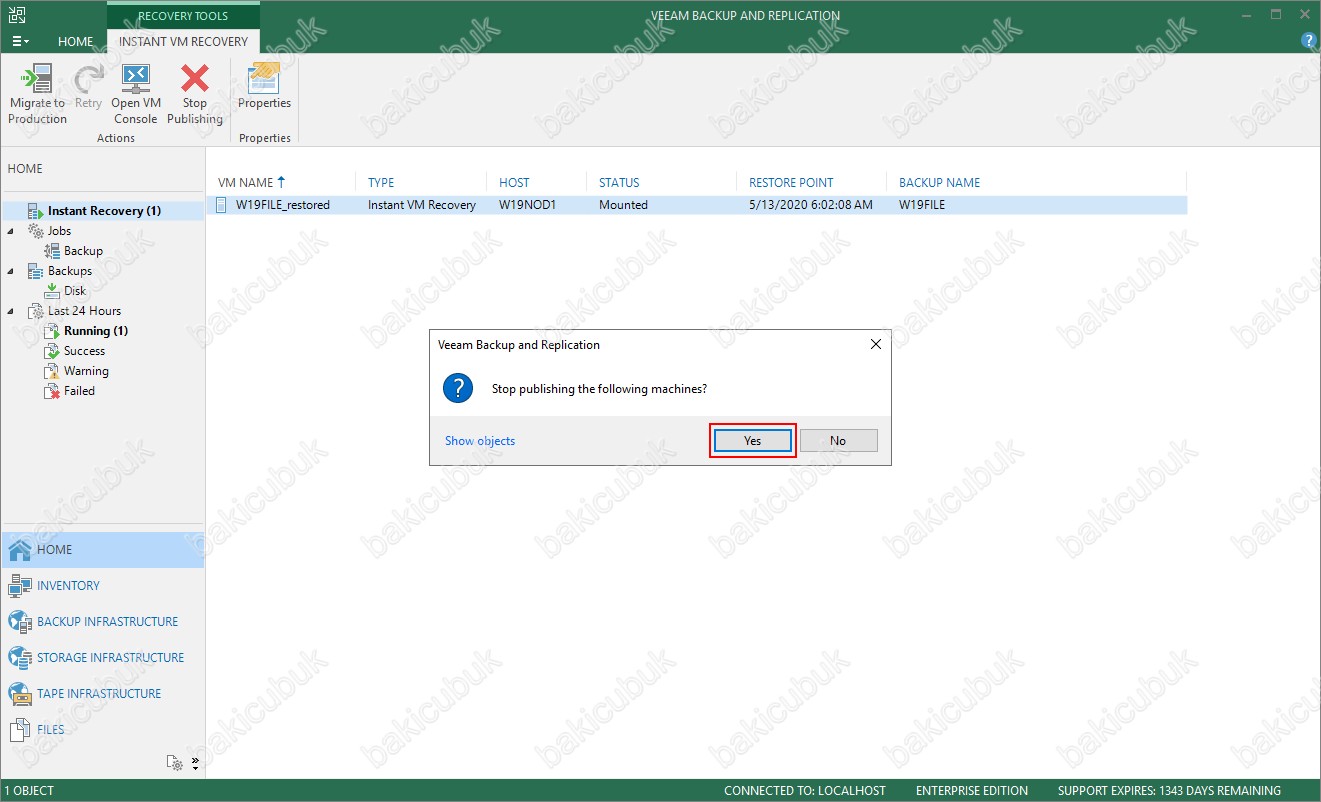The height and width of the screenshot is (802, 1321).
Task: Open navigation pane options gear icon
Action: point(176,763)
